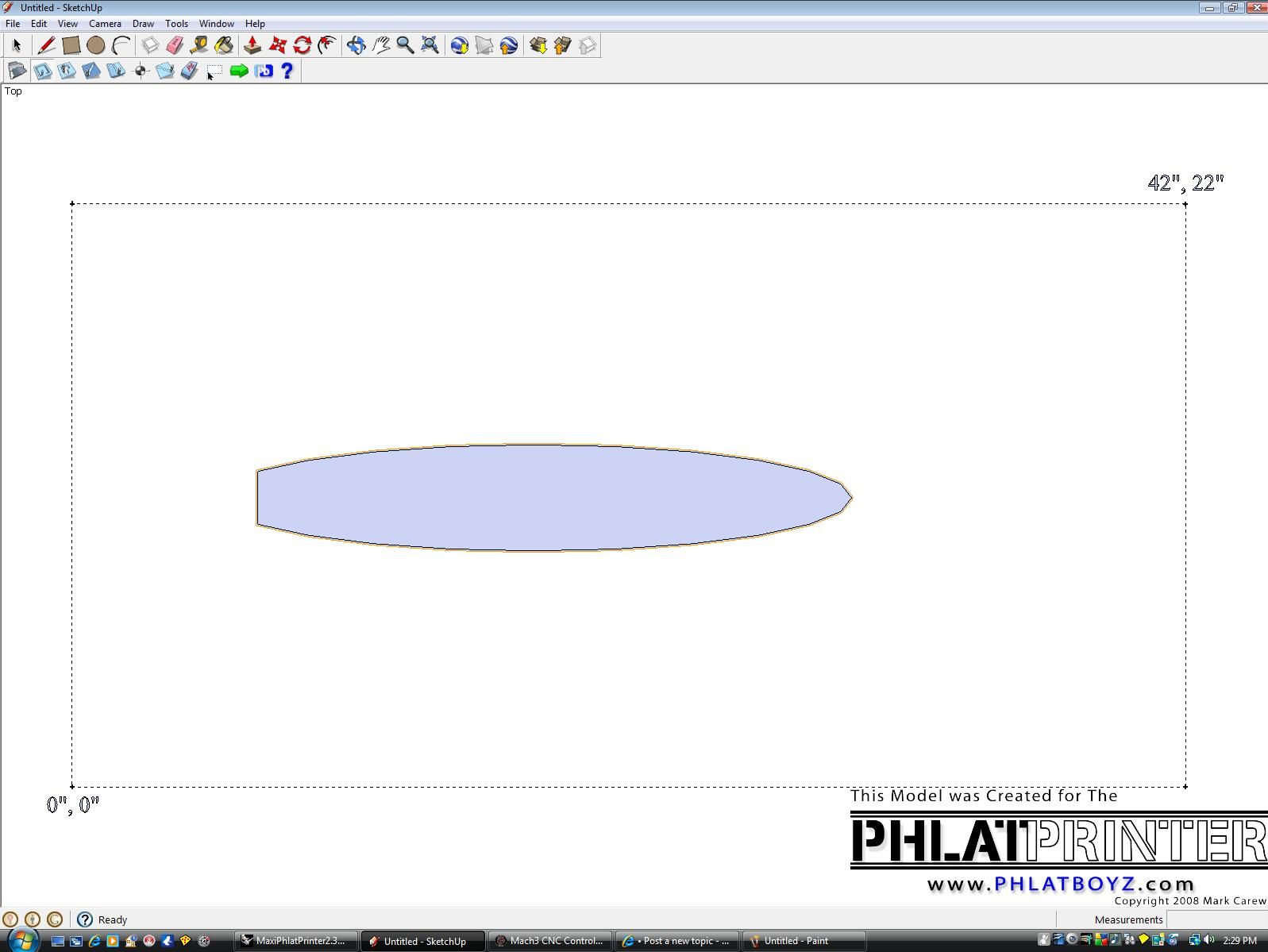Open the Tools menu
Image resolution: width=1268 pixels, height=952 pixels.
pos(176,24)
